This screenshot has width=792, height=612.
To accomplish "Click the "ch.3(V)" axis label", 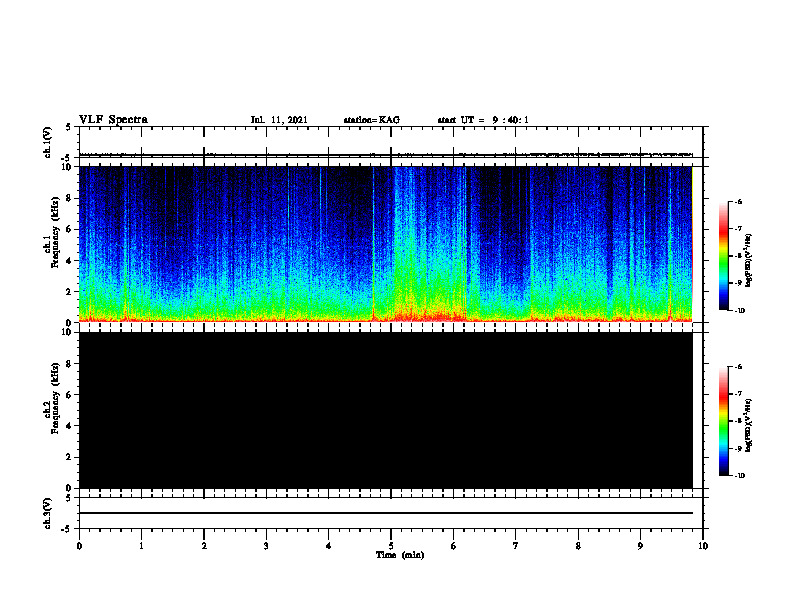I will tap(48, 513).
